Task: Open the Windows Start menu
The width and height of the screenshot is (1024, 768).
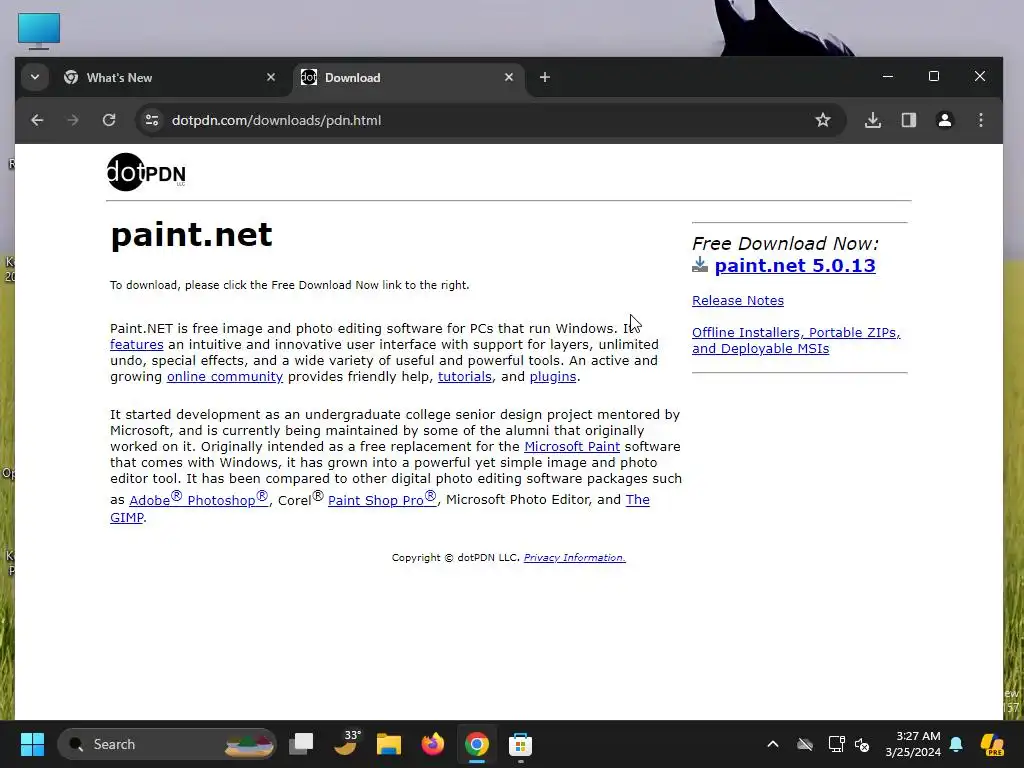Action: coord(32,744)
